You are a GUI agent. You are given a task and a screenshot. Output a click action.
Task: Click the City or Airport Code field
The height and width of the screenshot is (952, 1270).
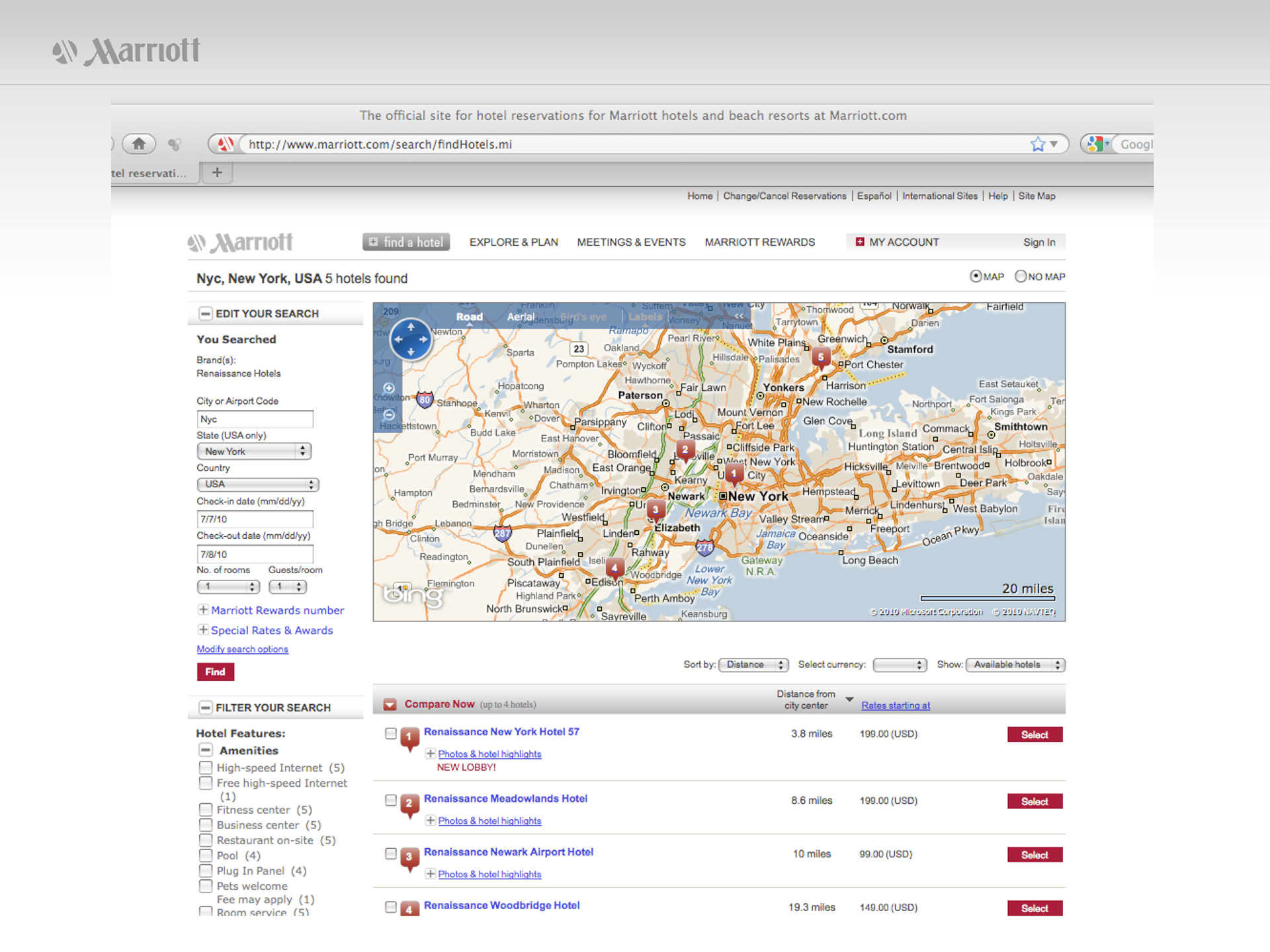tap(255, 419)
